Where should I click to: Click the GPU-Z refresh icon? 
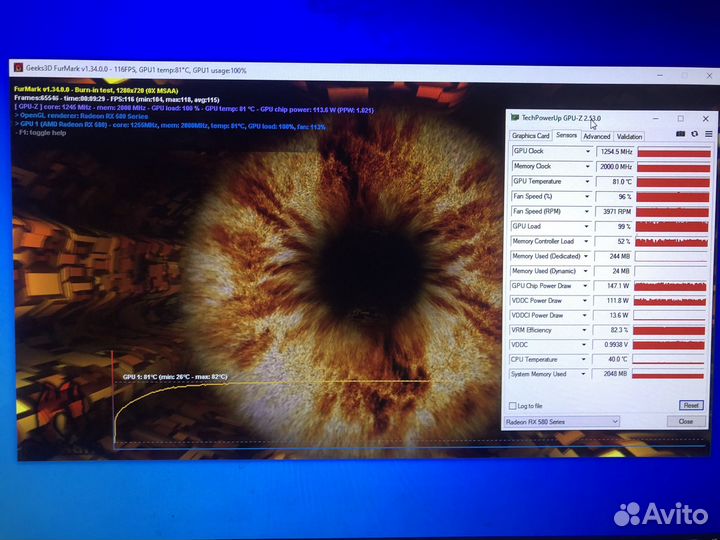coord(695,134)
